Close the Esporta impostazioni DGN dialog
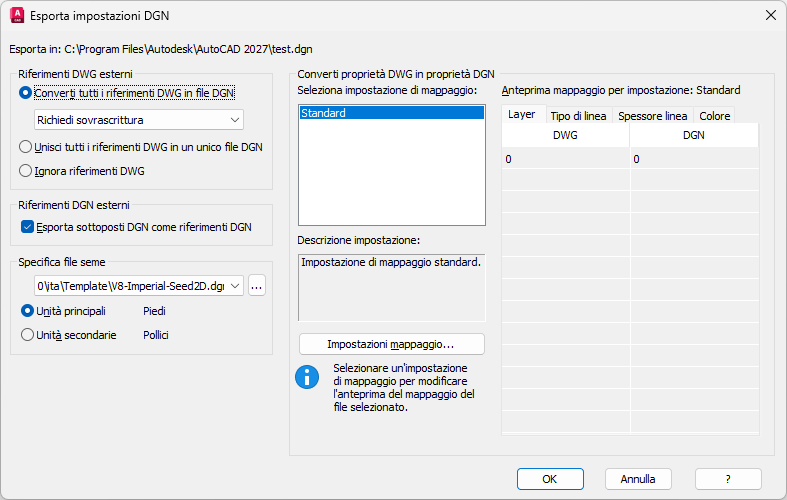This screenshot has height=500, width=787. pyautogui.click(x=770, y=16)
